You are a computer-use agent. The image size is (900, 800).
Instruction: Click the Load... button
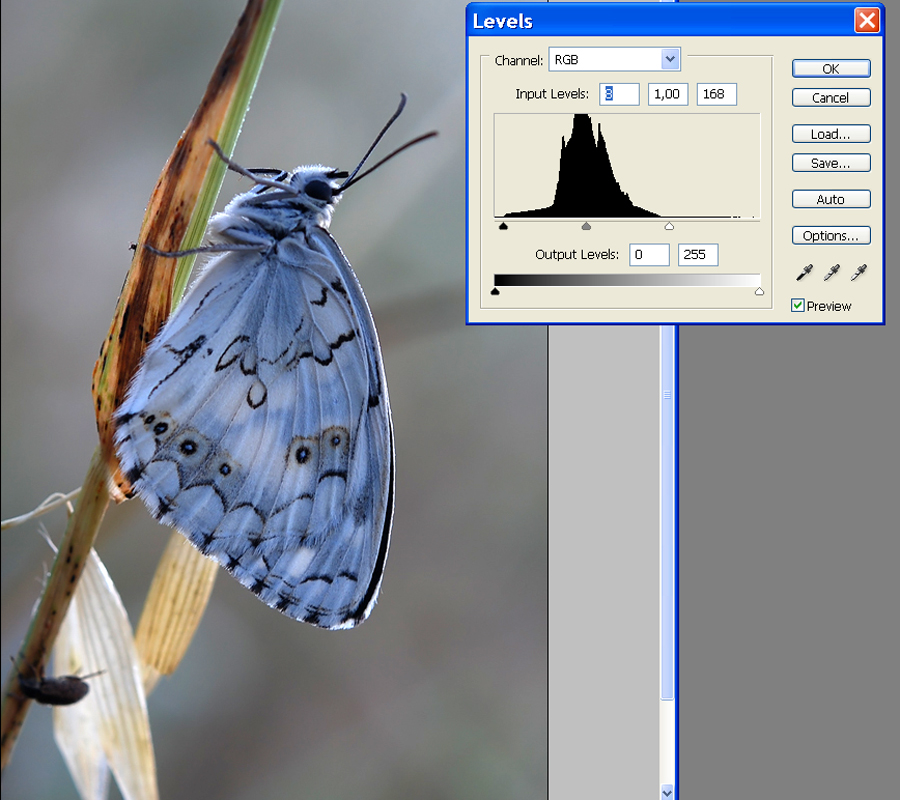click(x=830, y=134)
